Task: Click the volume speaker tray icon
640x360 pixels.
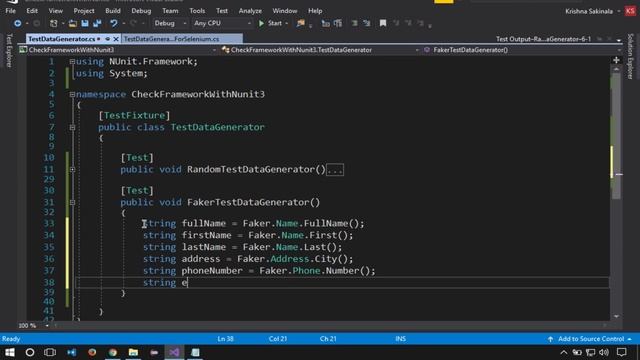Action: point(604,352)
